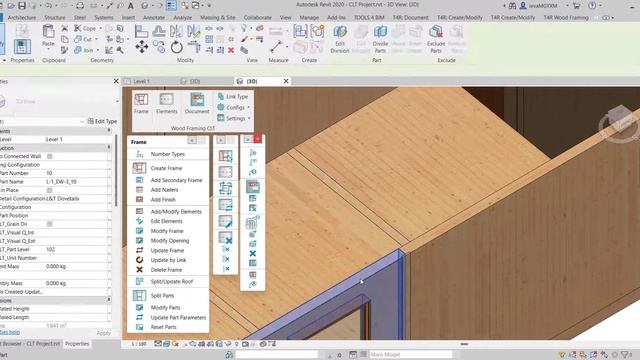The width and height of the screenshot is (640, 360).
Task: Switch to the Level 1 view tab
Action: click(141, 81)
